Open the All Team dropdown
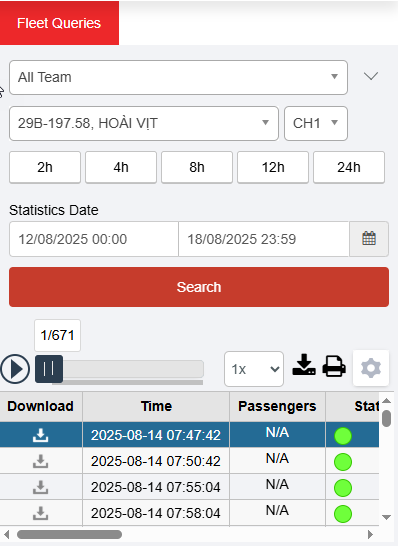This screenshot has height=546, width=398. [x=178, y=77]
